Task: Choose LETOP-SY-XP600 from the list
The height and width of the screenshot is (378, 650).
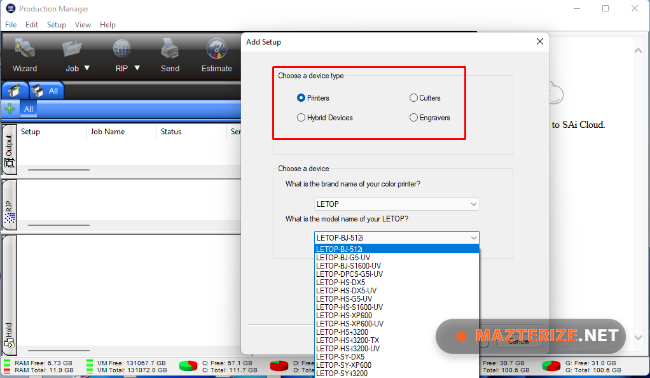Action: pyautogui.click(x=397, y=365)
